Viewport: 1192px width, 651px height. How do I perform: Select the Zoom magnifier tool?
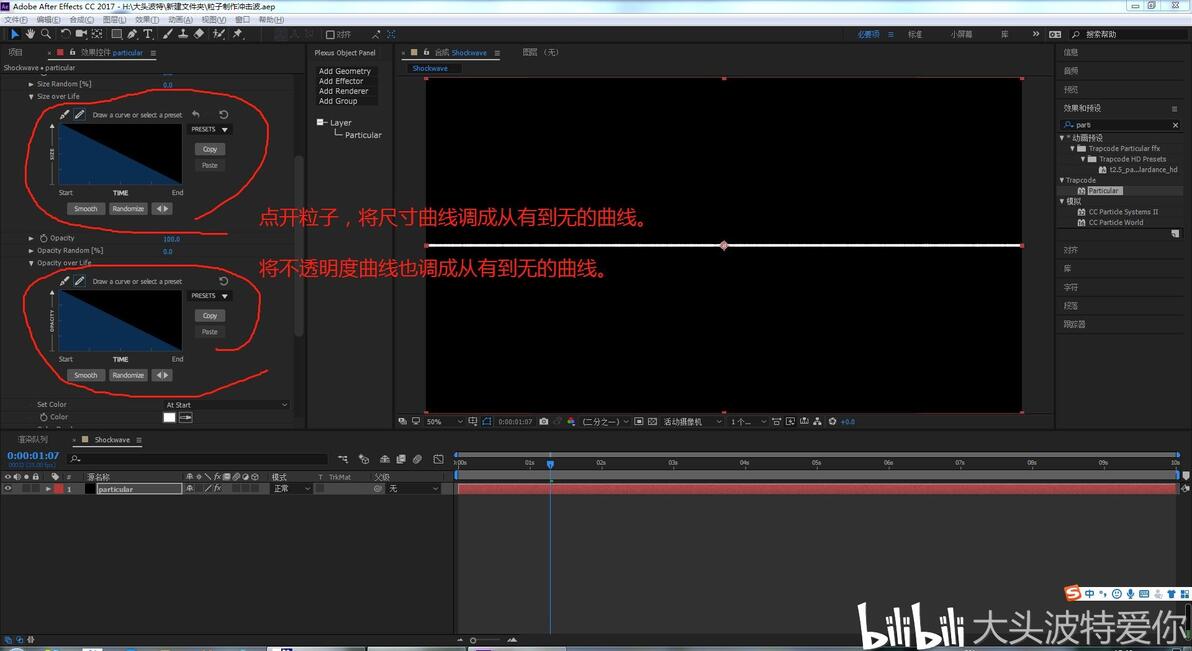coord(46,33)
